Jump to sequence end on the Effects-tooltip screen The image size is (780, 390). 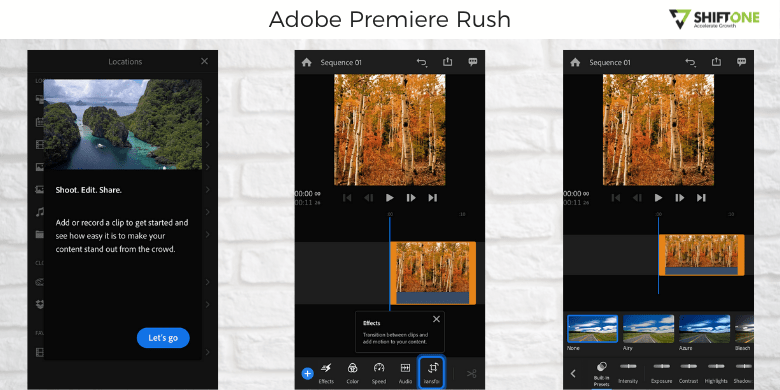[432, 197]
